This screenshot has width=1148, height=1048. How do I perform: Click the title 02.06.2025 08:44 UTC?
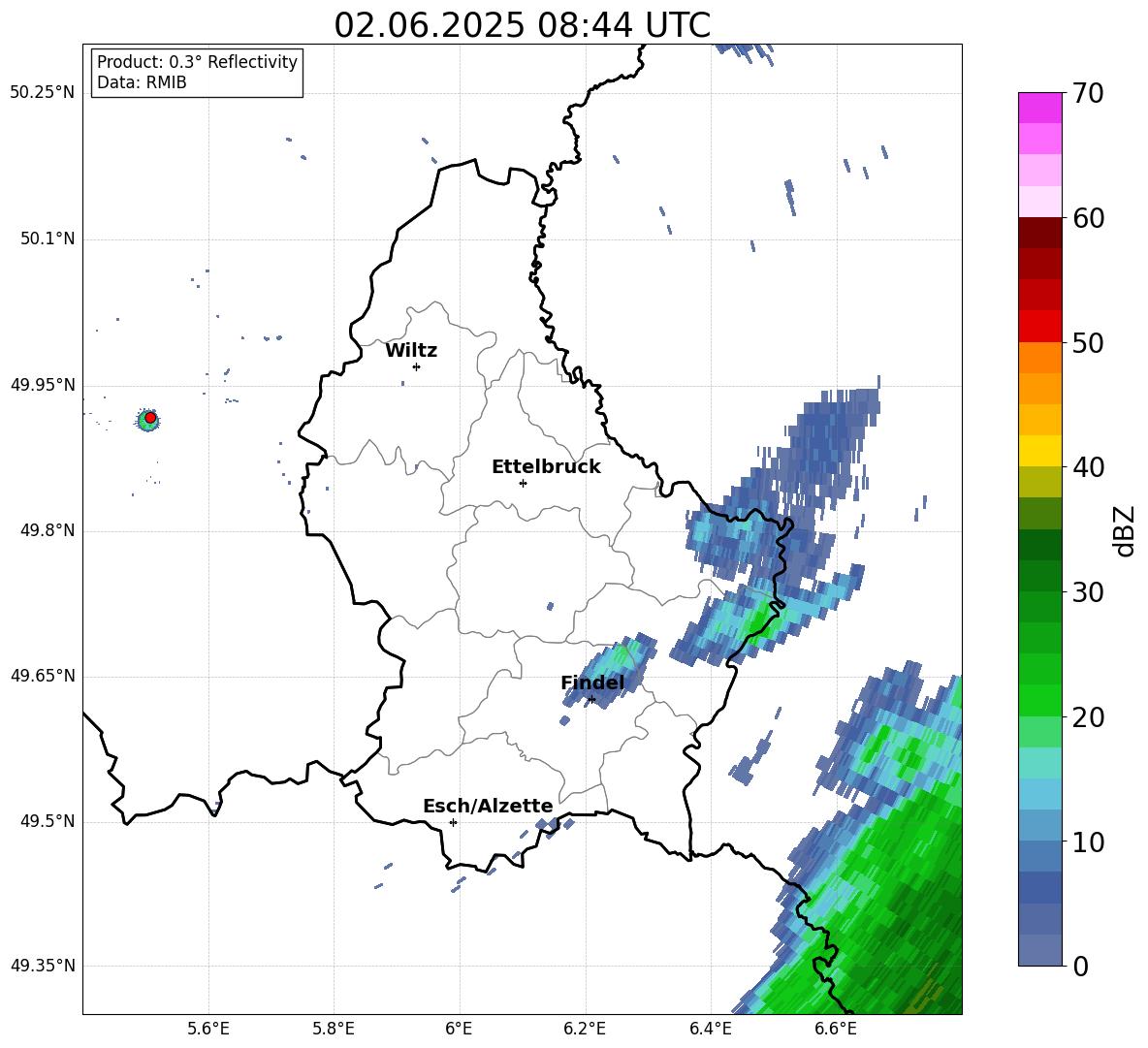pyautogui.click(x=522, y=25)
